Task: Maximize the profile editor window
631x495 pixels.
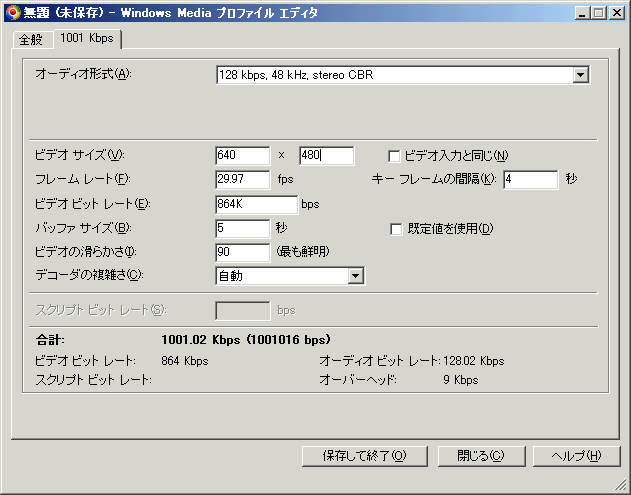Action: 599,12
